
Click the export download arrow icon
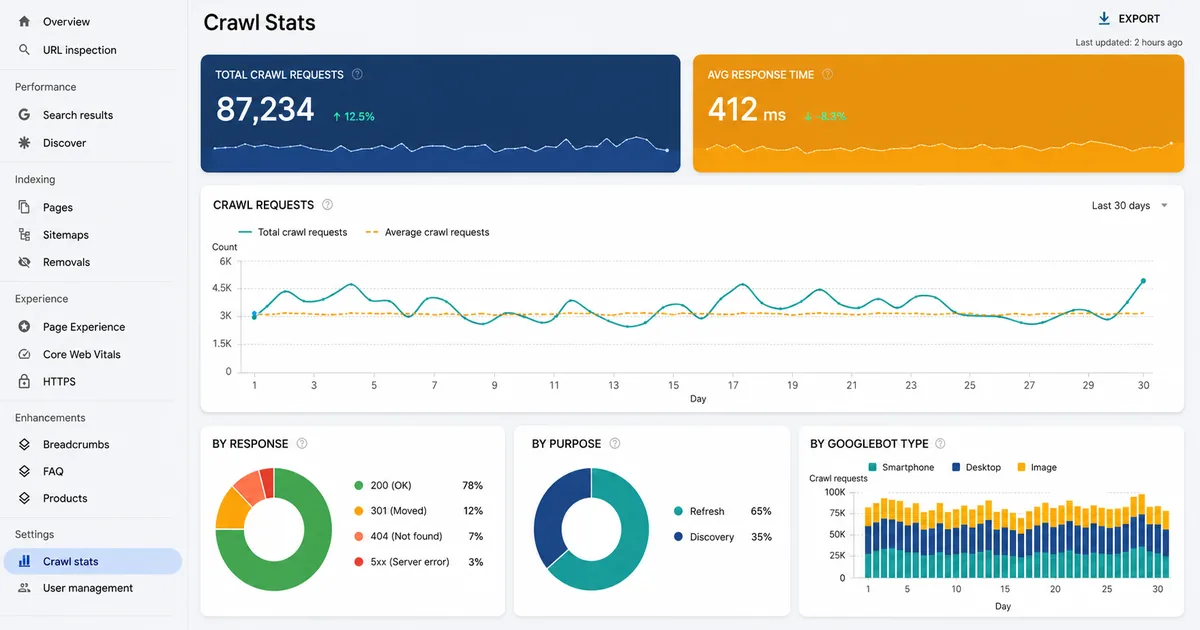[x=1104, y=18]
